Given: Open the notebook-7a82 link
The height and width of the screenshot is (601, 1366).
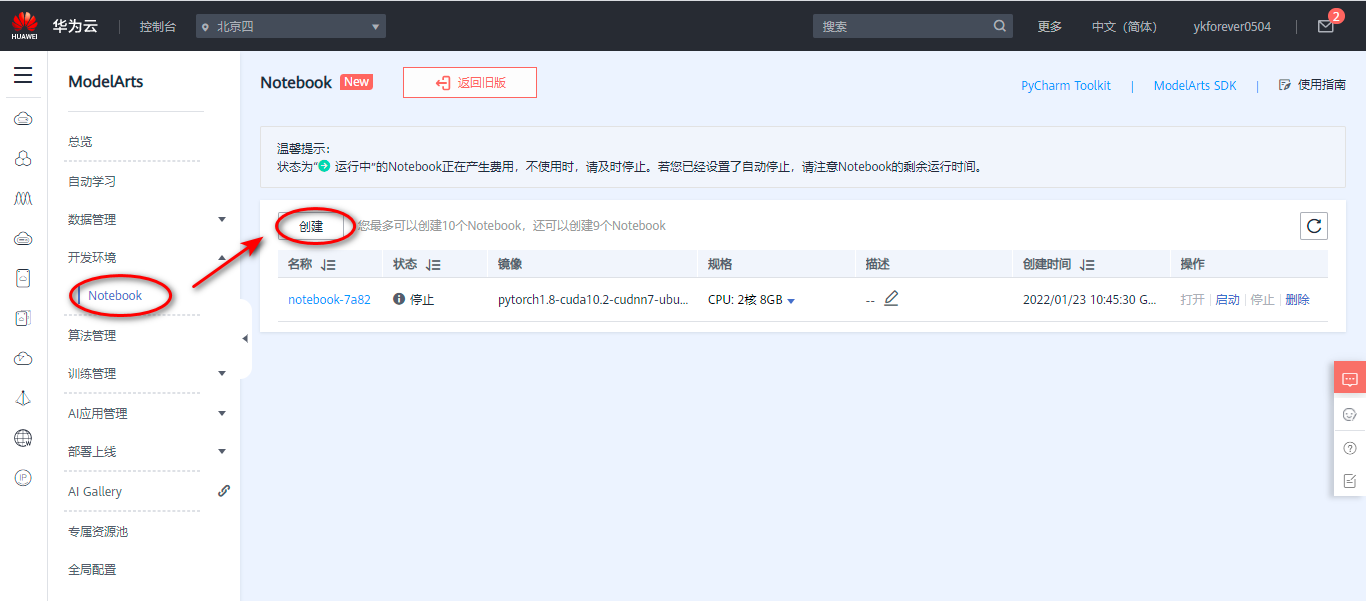Looking at the screenshot, I should click(329, 299).
